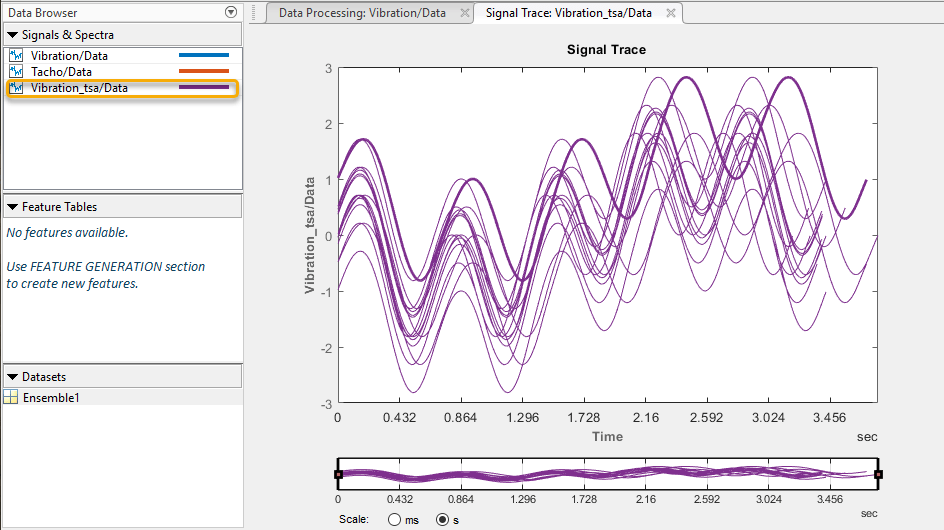Select the Tacho/Data signal row
Screen dimensions: 944x530
(x=123, y=72)
